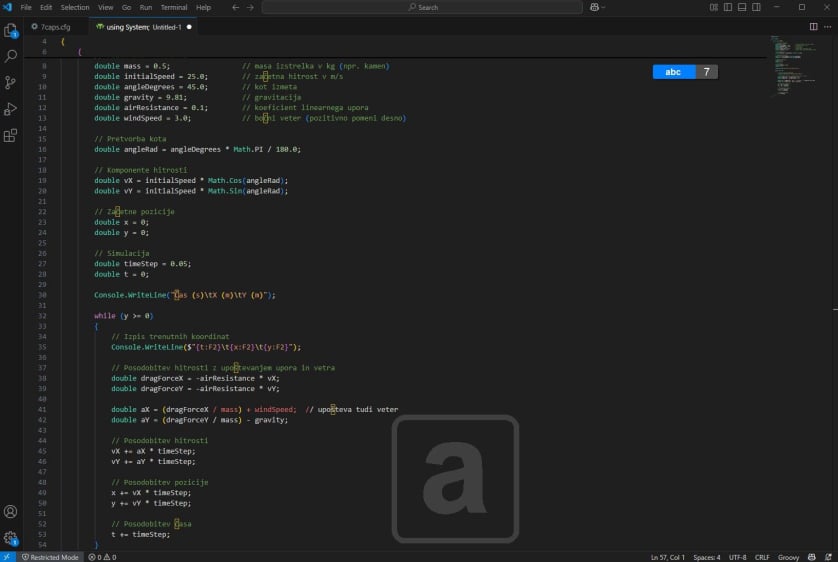Click 't += timeStep;' line
This screenshot has width=838, height=562.
coord(141,534)
